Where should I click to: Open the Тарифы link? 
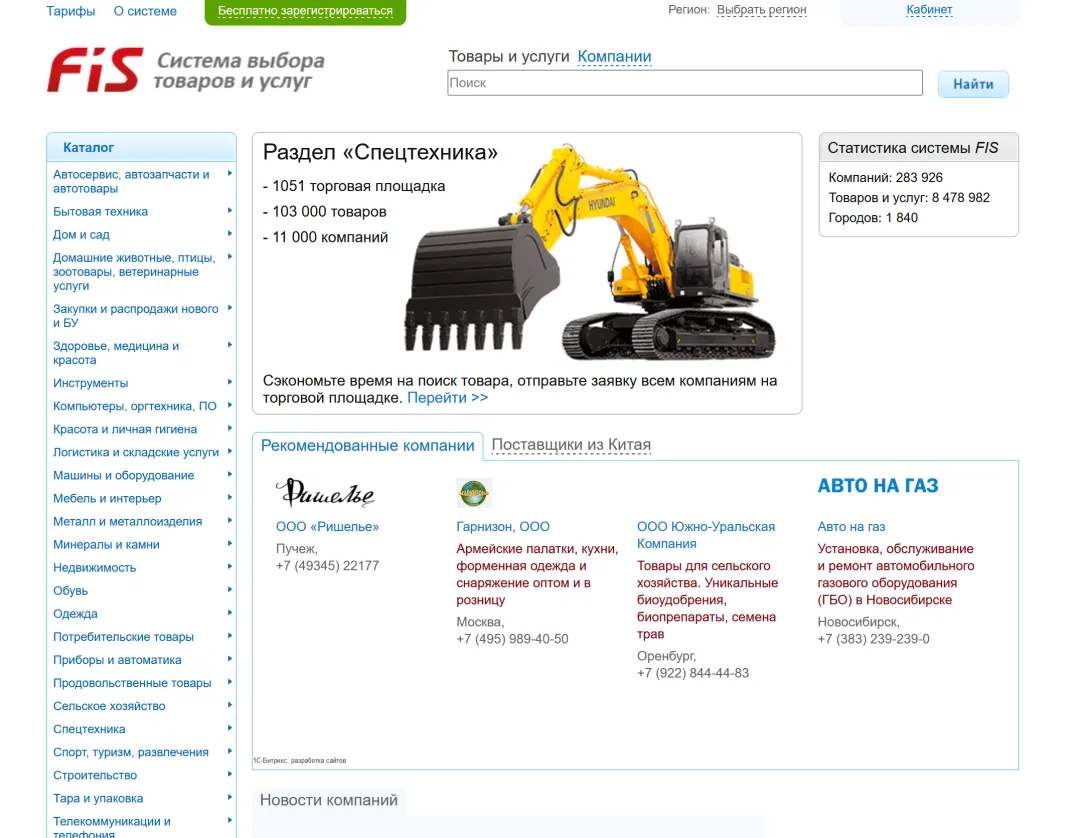pyautogui.click(x=70, y=11)
